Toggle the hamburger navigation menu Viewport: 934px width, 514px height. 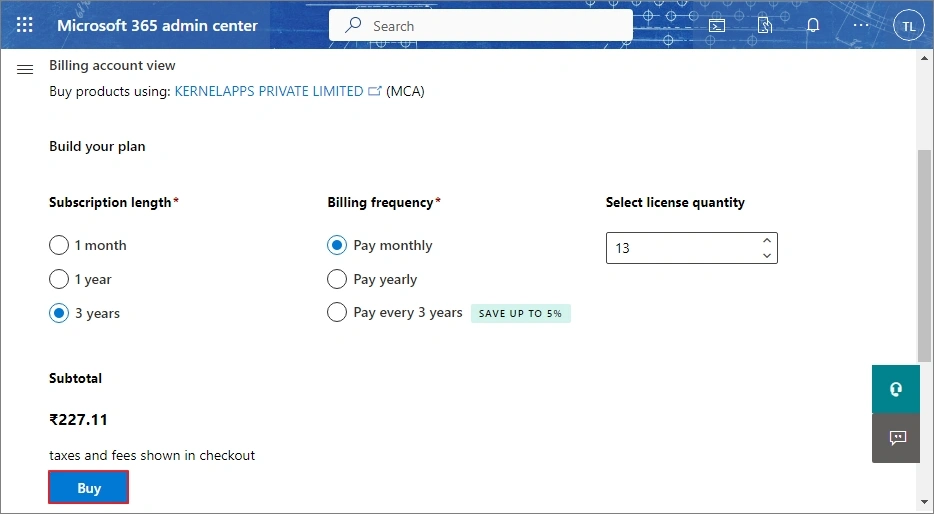(25, 70)
